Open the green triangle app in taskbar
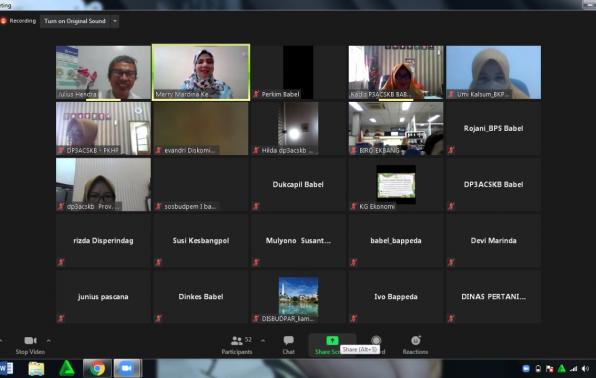596x378 pixels. tap(67, 368)
